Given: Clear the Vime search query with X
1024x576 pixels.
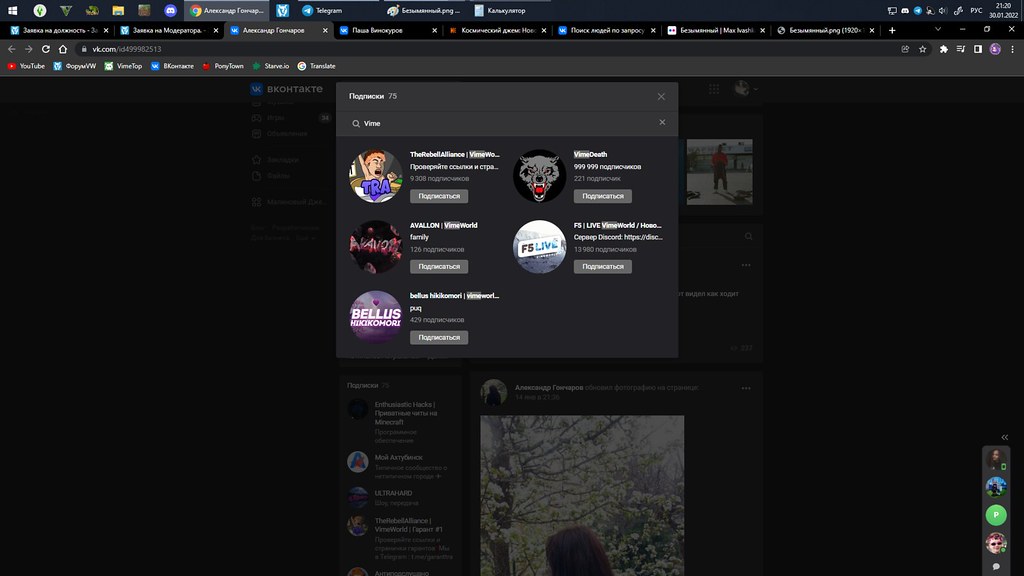Looking at the screenshot, I should point(662,123).
